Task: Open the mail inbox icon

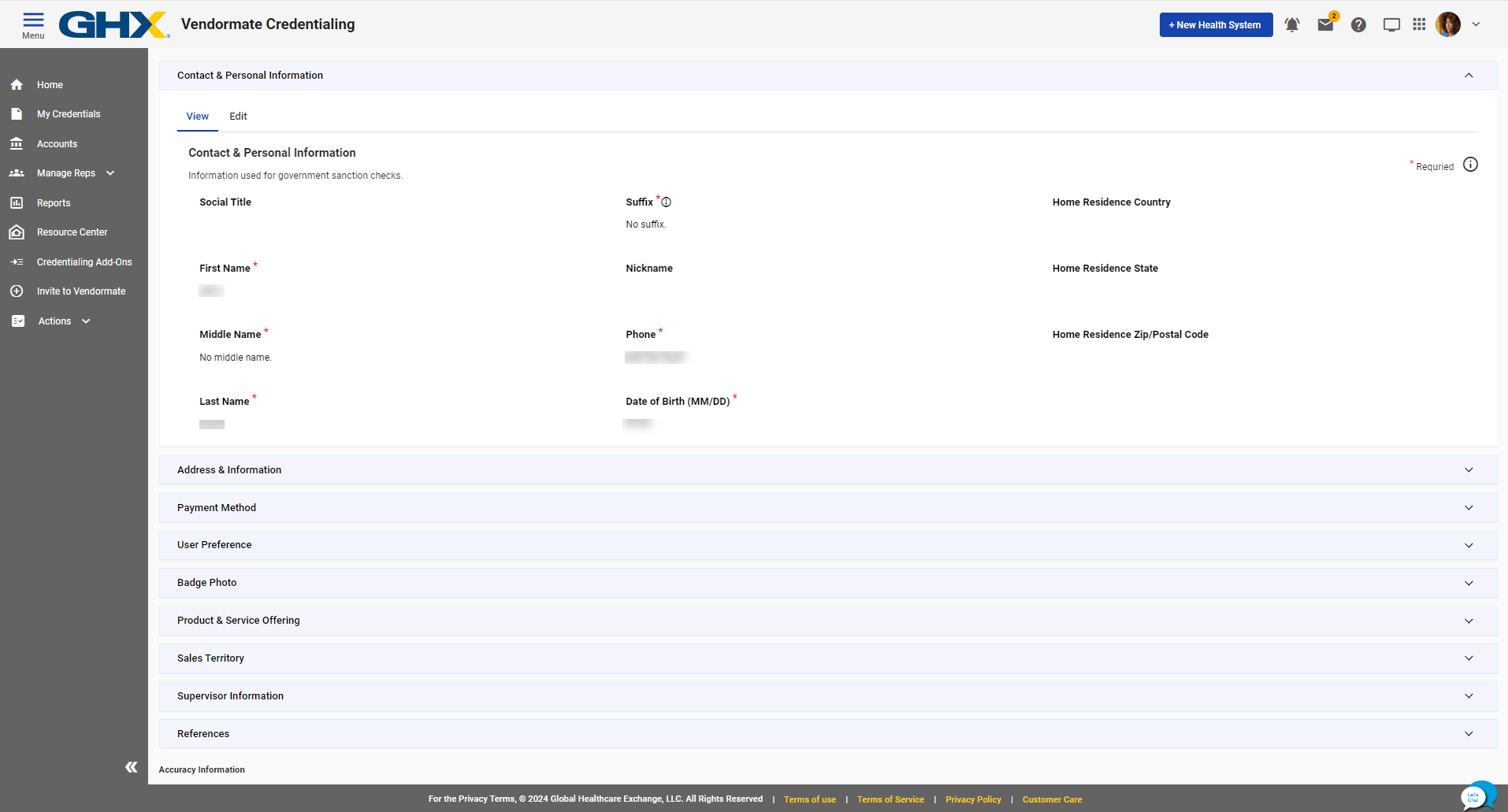Action: (x=1326, y=24)
